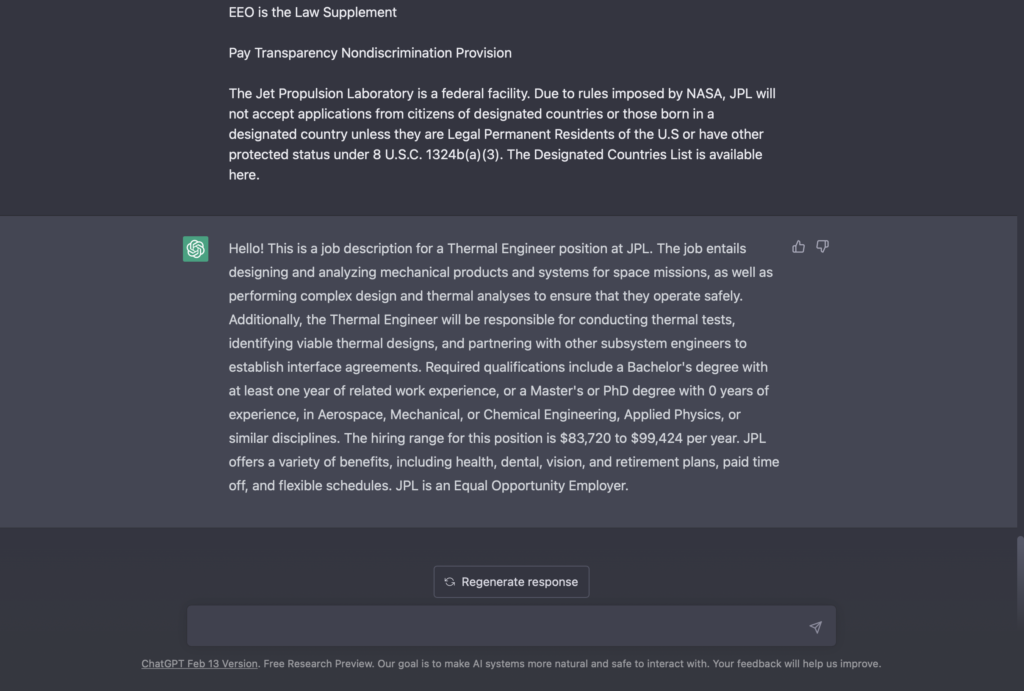Open the ChatGPT Feb 13 Version link
1024x691 pixels.
(x=199, y=664)
